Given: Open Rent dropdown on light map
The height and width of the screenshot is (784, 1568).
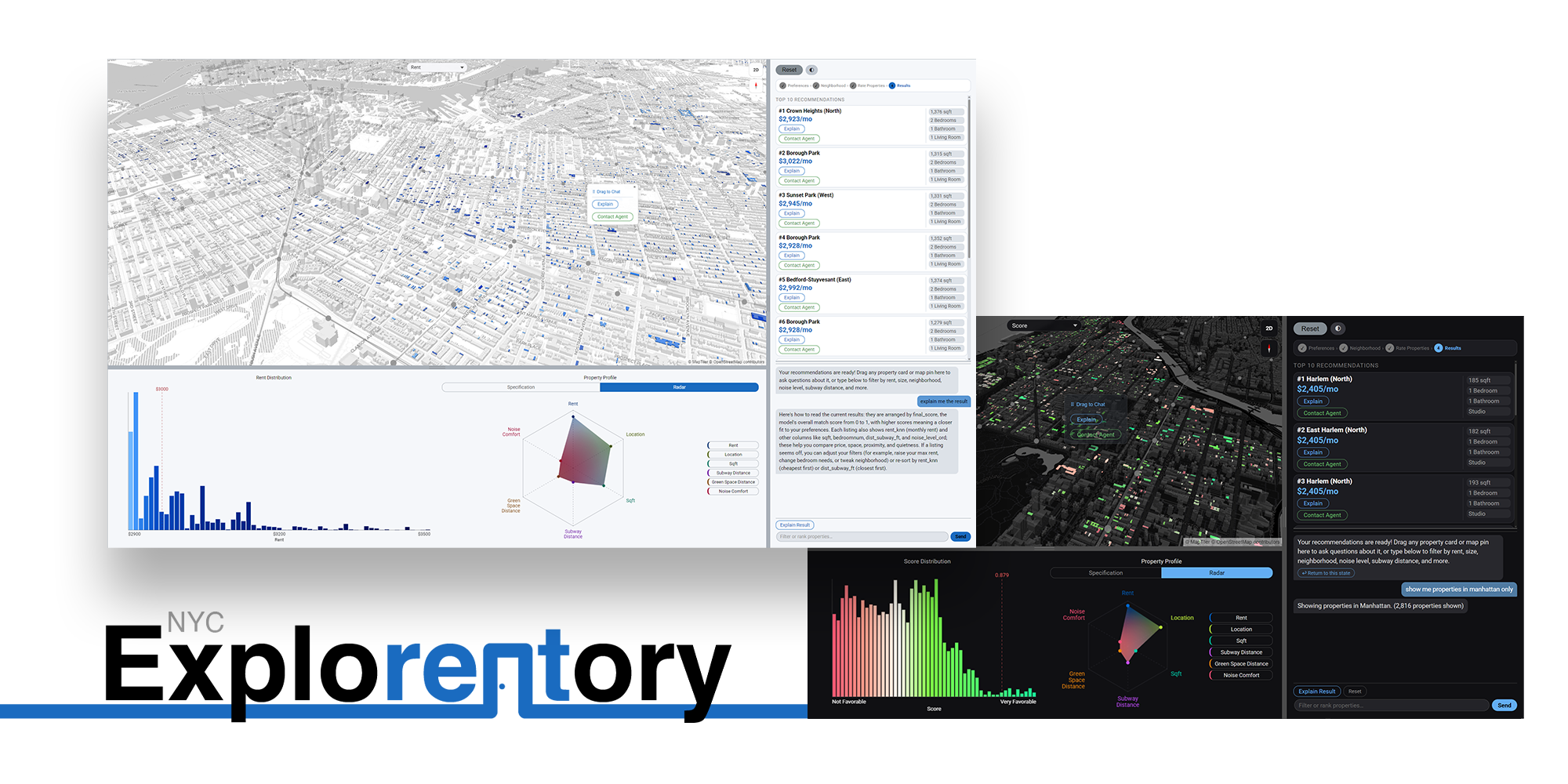Looking at the screenshot, I should (437, 67).
